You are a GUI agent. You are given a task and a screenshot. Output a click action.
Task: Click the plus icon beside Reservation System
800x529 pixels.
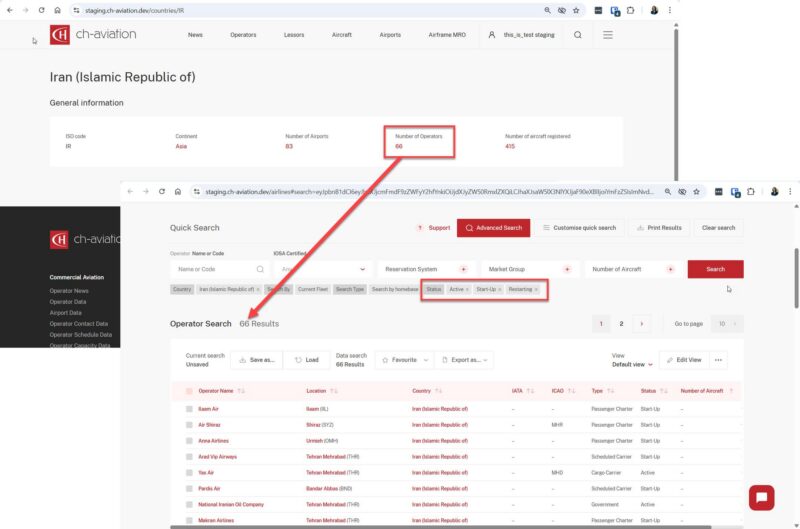pyautogui.click(x=463, y=269)
